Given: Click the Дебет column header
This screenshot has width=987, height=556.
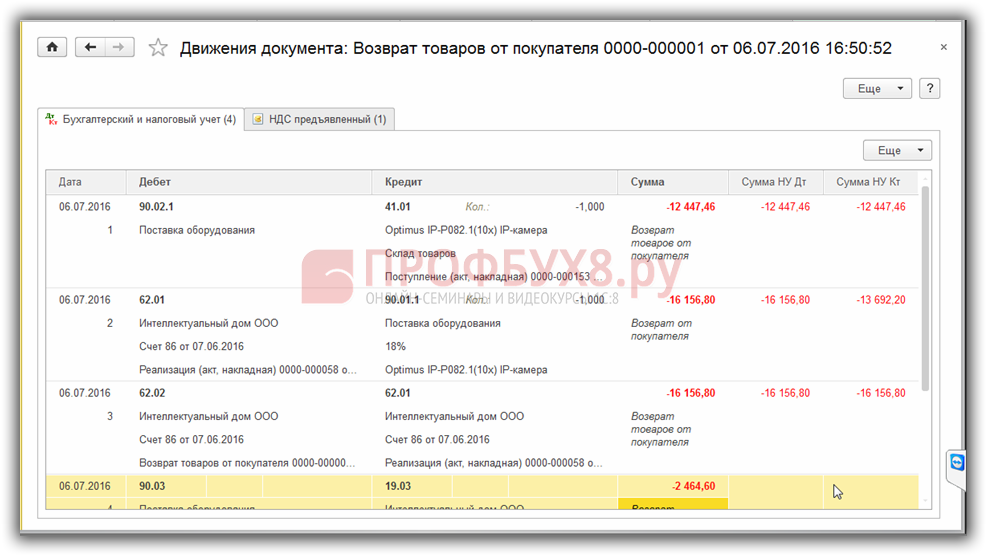Looking at the screenshot, I should pyautogui.click(x=155, y=182).
